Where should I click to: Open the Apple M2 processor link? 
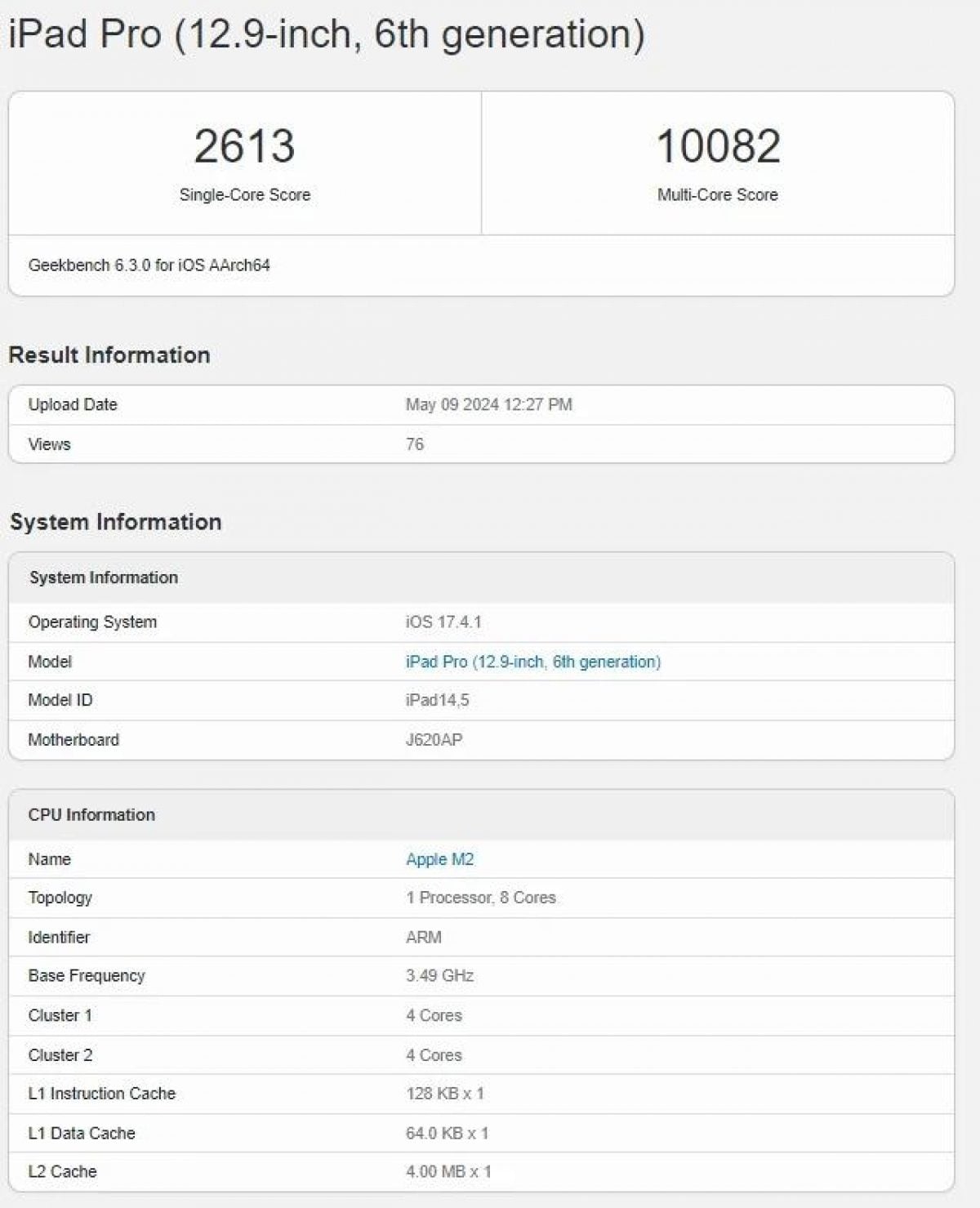click(439, 859)
